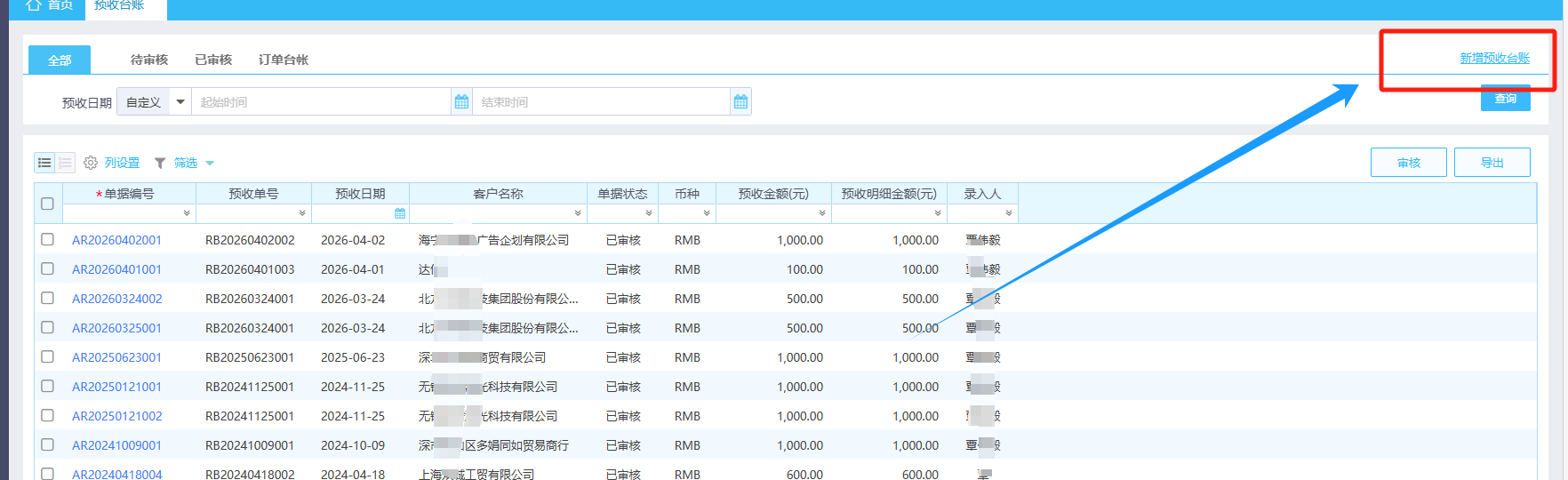Image resolution: width=1568 pixels, height=480 pixels.
Task: Open the 列设置 link
Action: (123, 163)
